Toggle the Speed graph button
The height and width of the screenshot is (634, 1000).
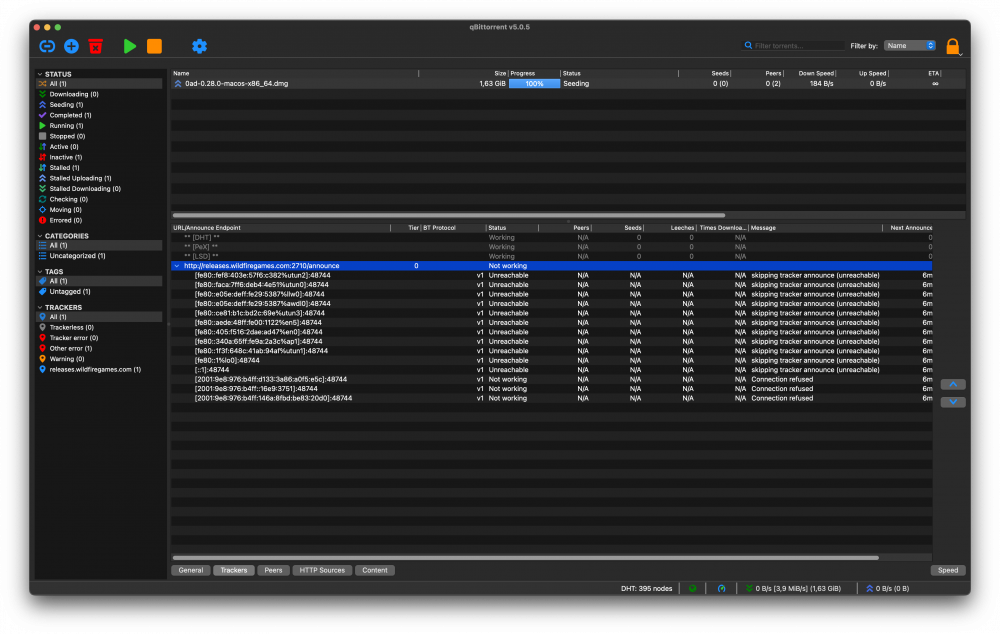click(x=948, y=570)
